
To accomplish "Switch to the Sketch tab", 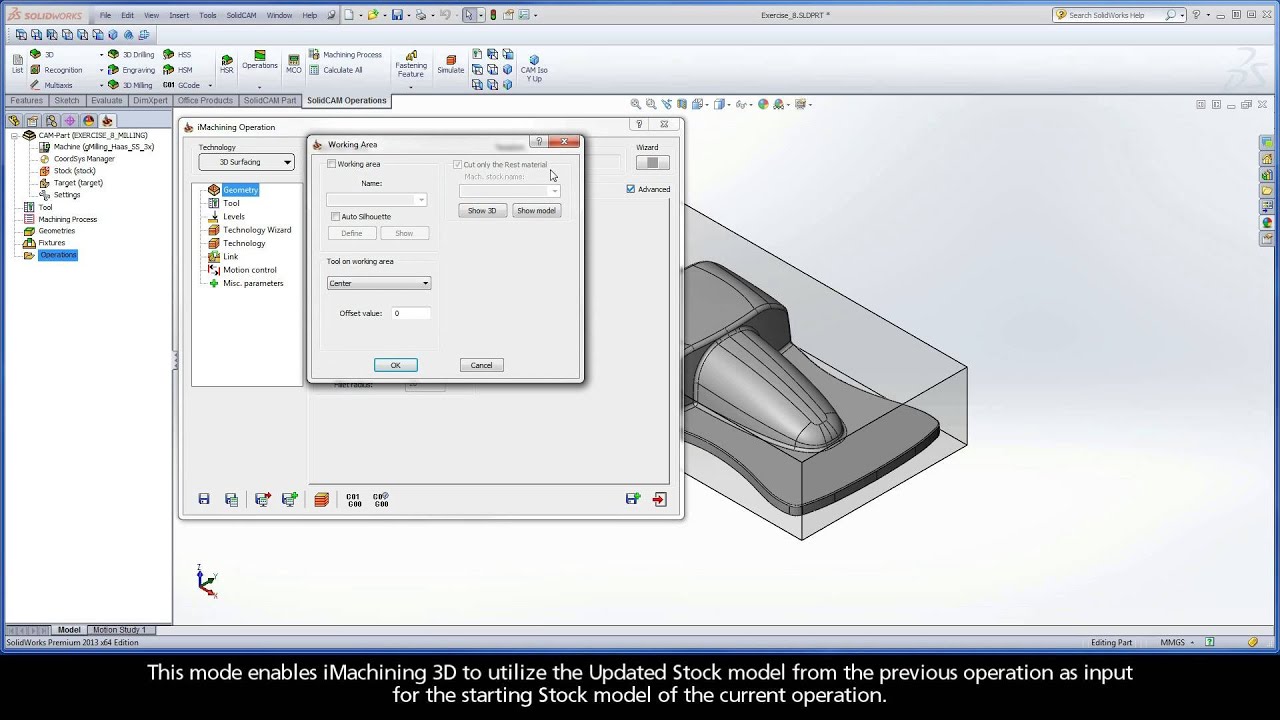I will 67,100.
